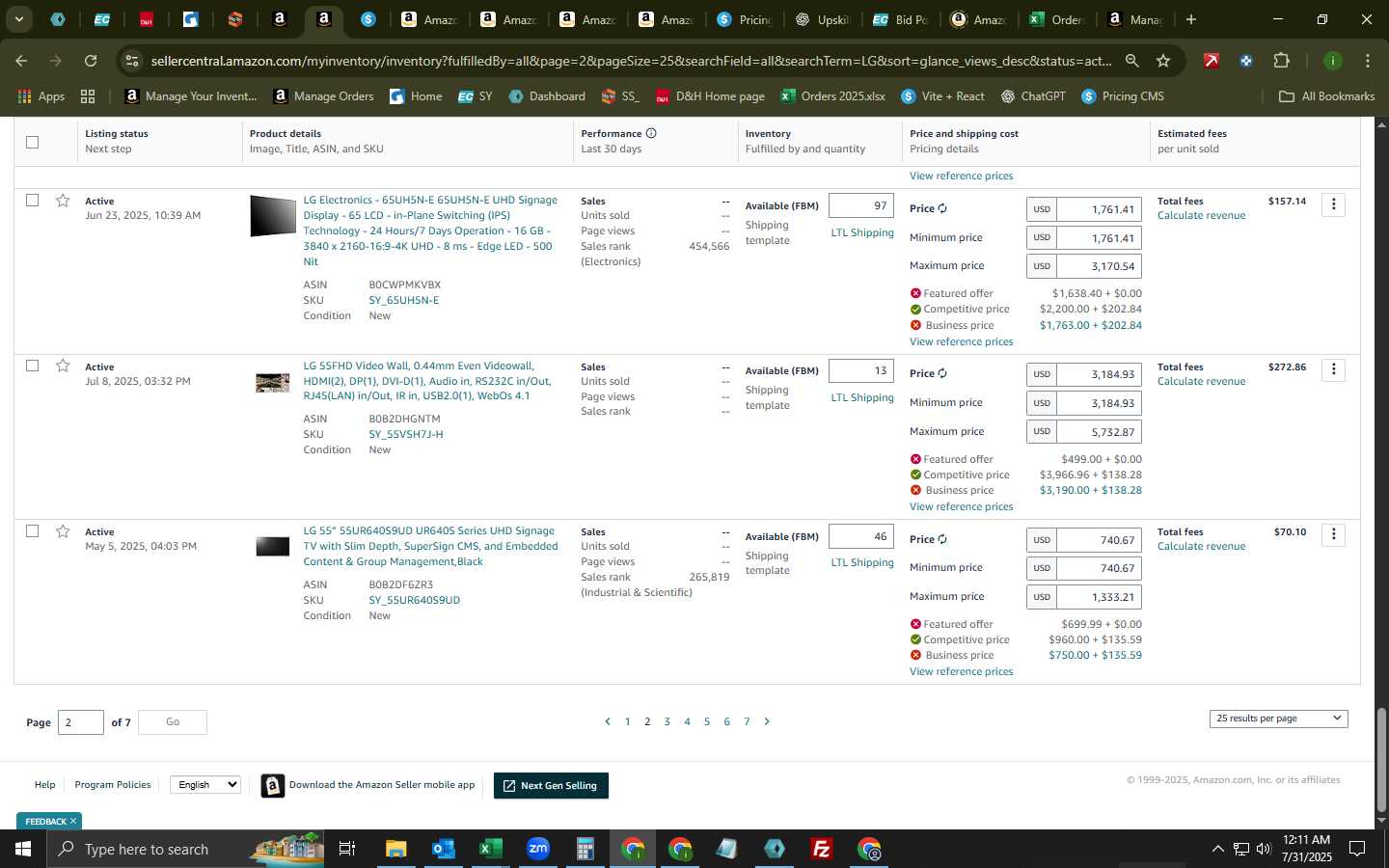Open the actions menu for the $70.10 fees row
This screenshot has width=1389, height=868.
point(1334,535)
